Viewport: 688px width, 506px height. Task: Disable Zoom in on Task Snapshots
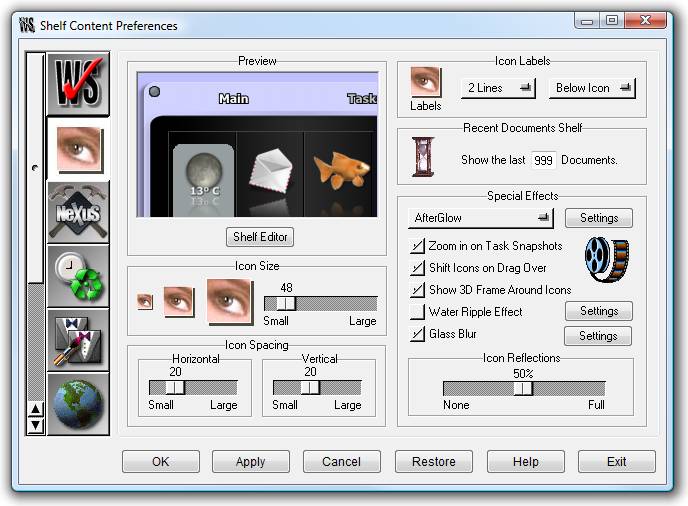[418, 246]
